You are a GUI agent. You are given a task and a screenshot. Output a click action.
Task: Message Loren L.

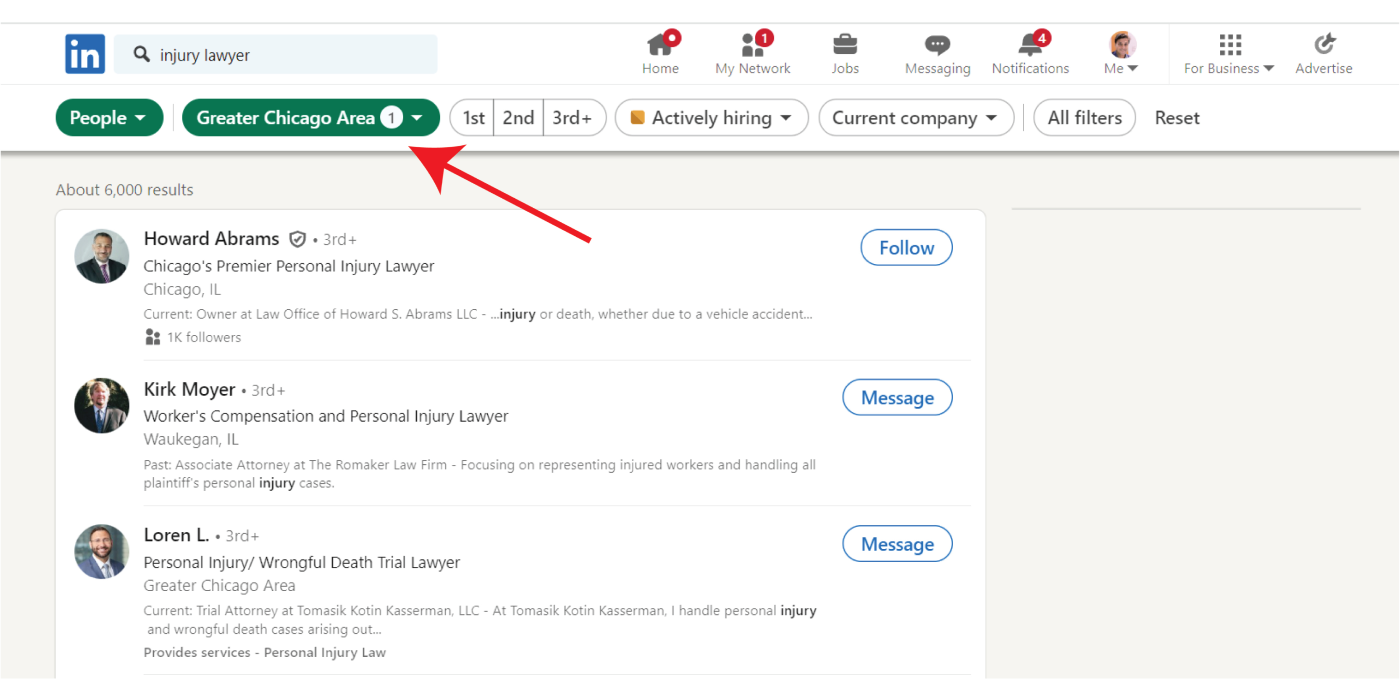point(898,544)
